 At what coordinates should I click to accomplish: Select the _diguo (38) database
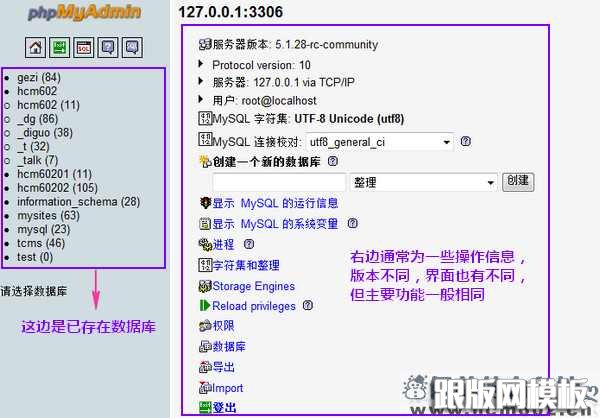[x=45, y=132]
